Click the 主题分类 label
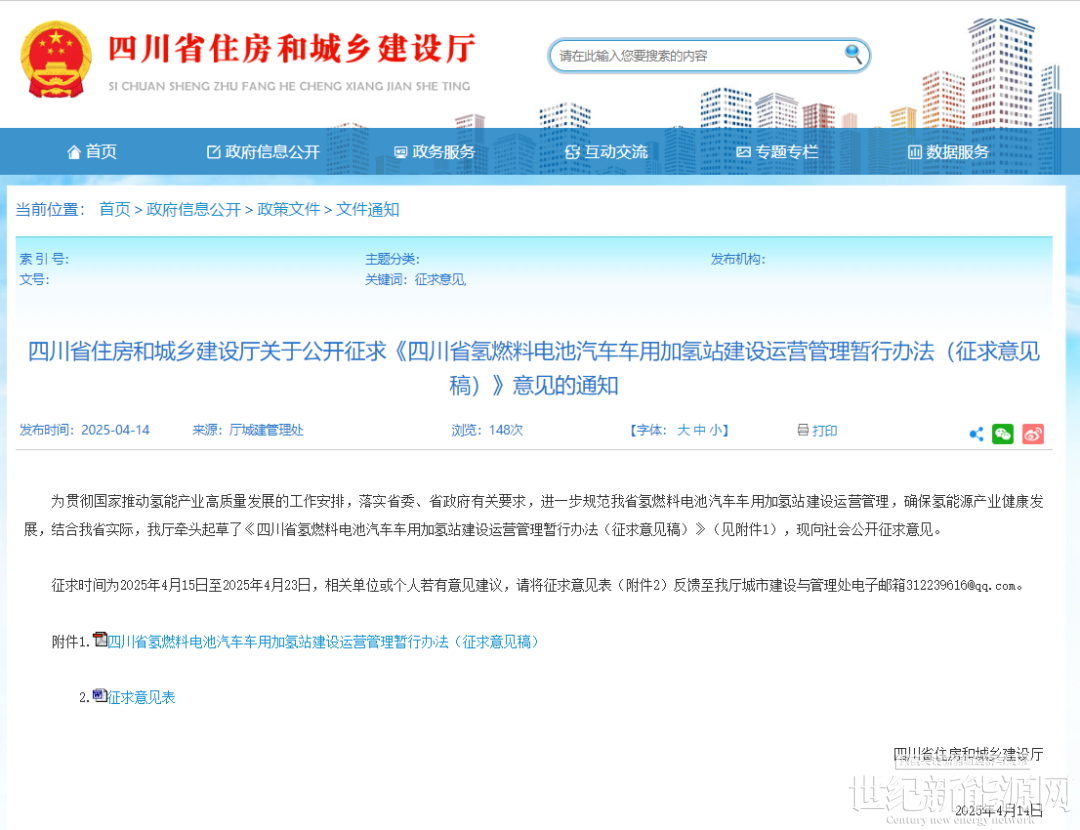The image size is (1080, 830). [392, 259]
